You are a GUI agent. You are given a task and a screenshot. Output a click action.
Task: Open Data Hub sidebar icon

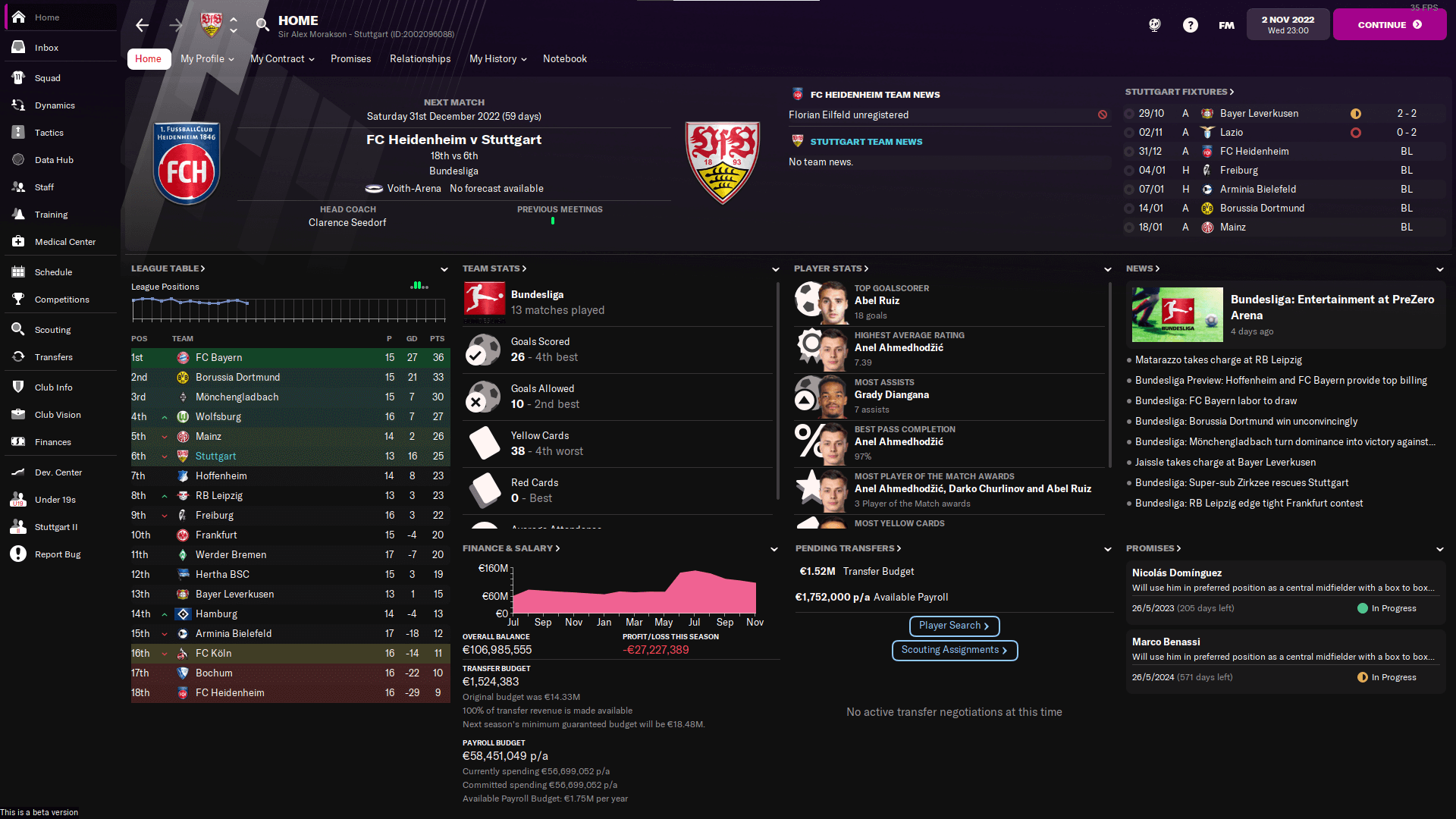19,160
